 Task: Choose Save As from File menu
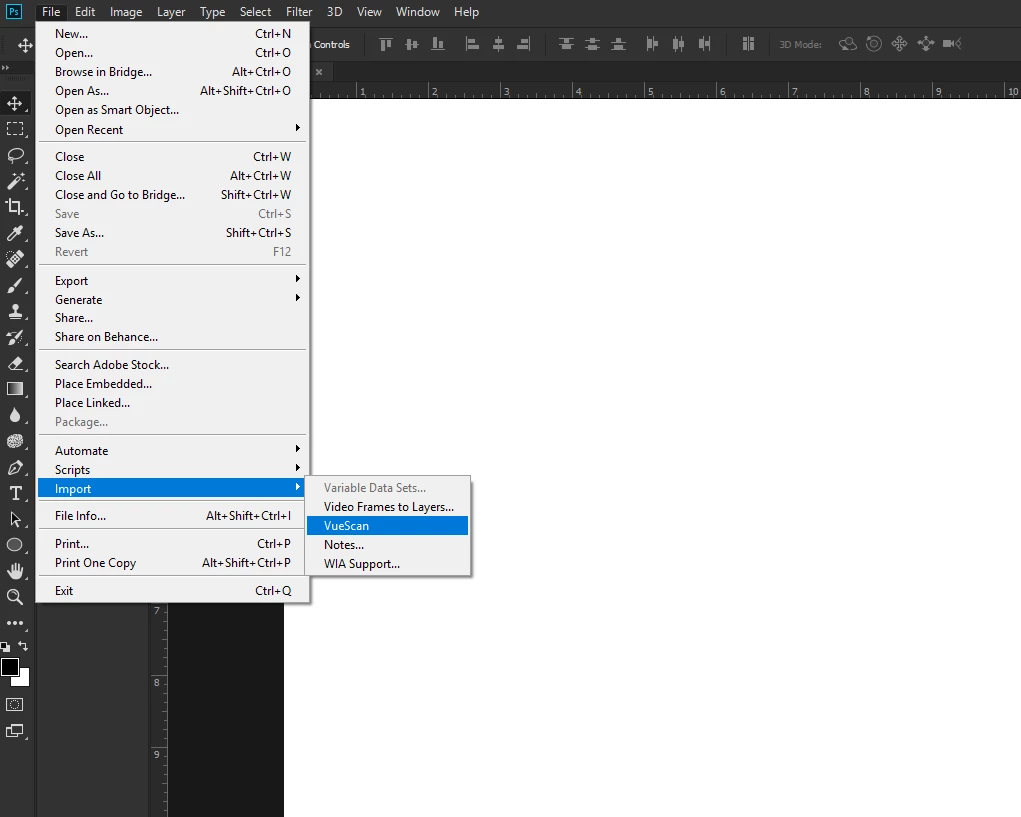(x=172, y=232)
